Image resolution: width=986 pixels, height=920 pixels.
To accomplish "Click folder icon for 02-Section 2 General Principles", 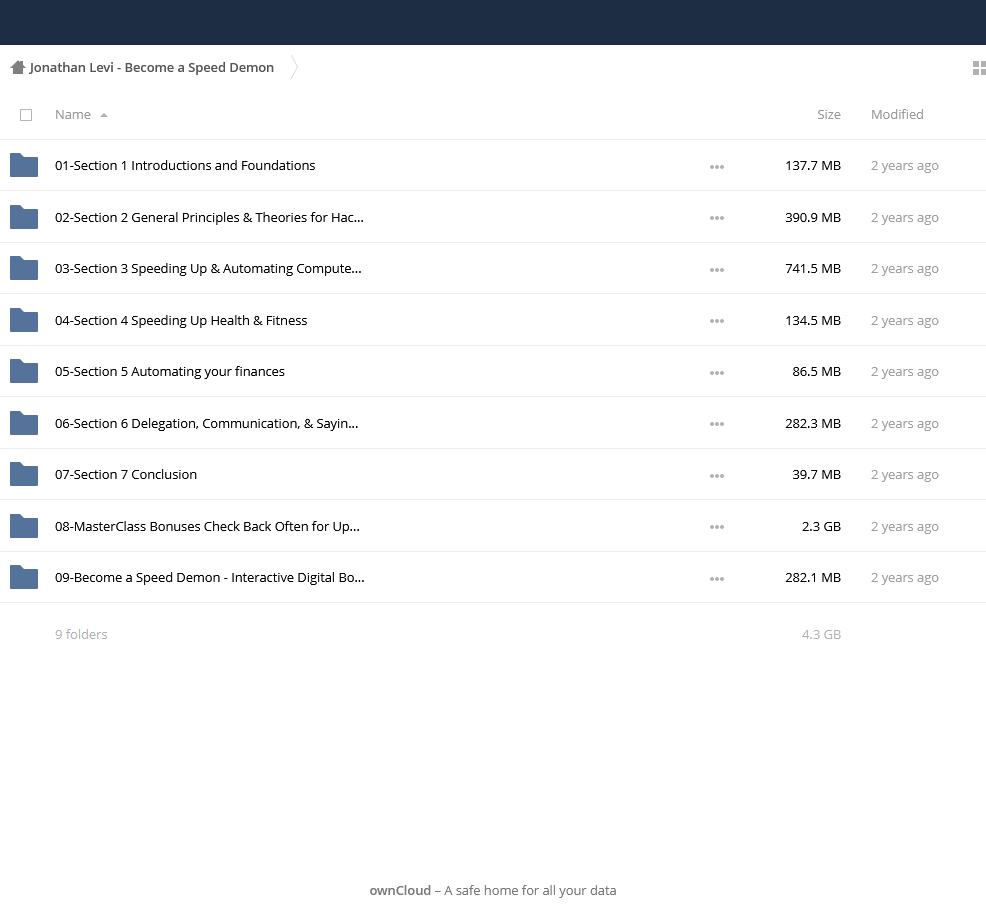I will point(24,217).
